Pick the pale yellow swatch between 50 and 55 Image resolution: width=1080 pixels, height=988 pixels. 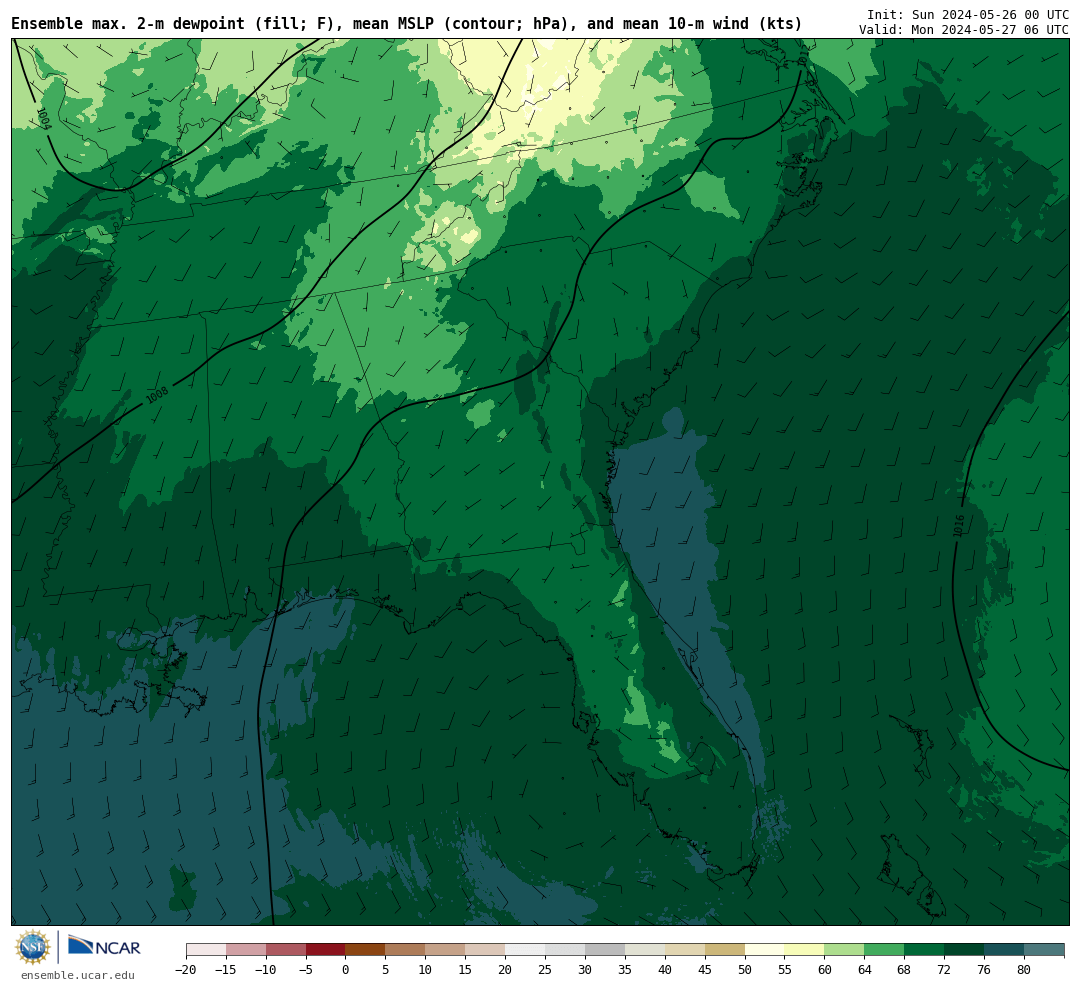765,950
